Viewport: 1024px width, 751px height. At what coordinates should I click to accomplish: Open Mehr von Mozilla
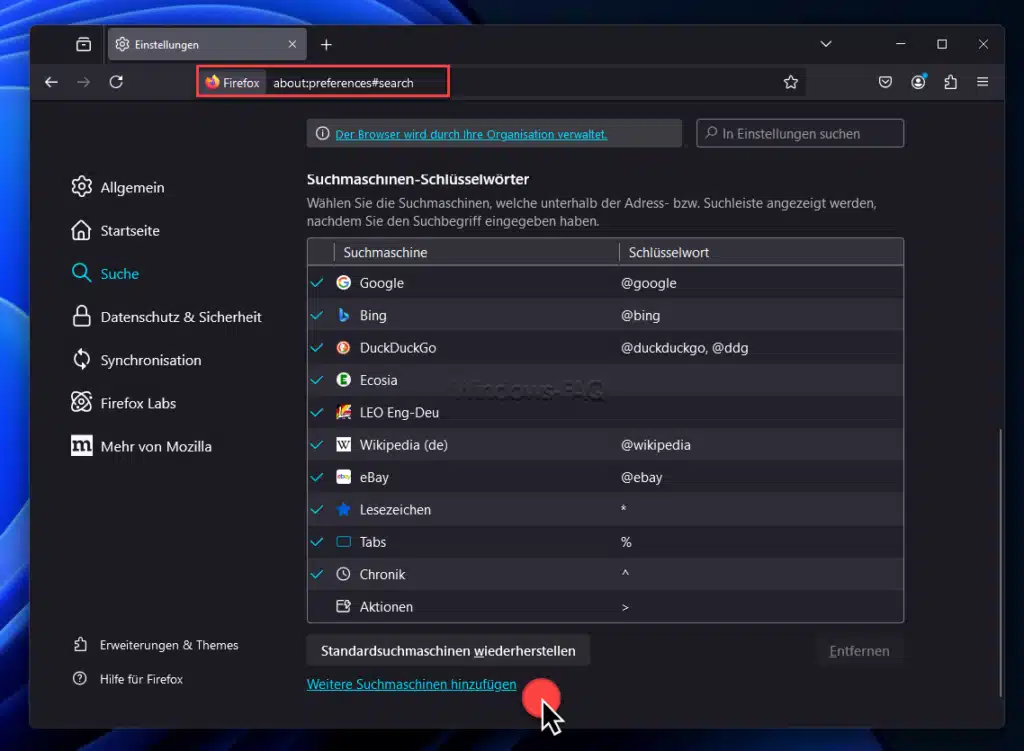point(142,446)
